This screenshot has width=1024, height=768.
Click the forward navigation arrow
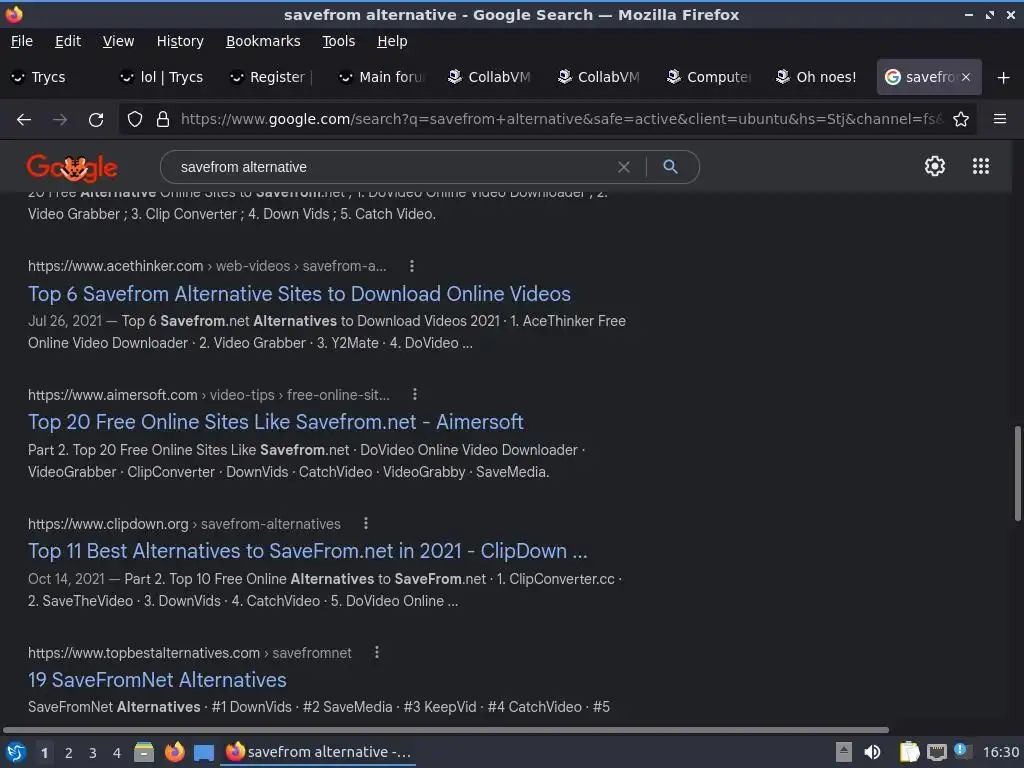[59, 120]
